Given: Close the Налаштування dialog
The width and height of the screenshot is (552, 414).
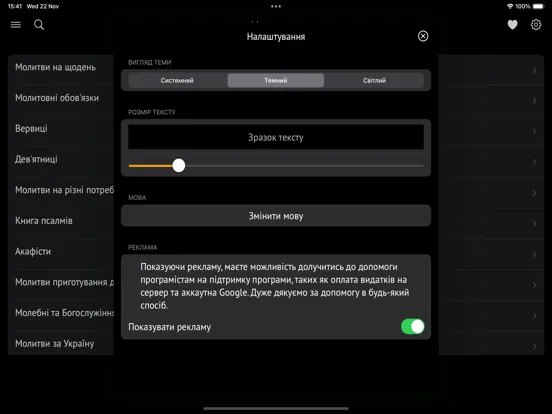Looking at the screenshot, I should [423, 36].
